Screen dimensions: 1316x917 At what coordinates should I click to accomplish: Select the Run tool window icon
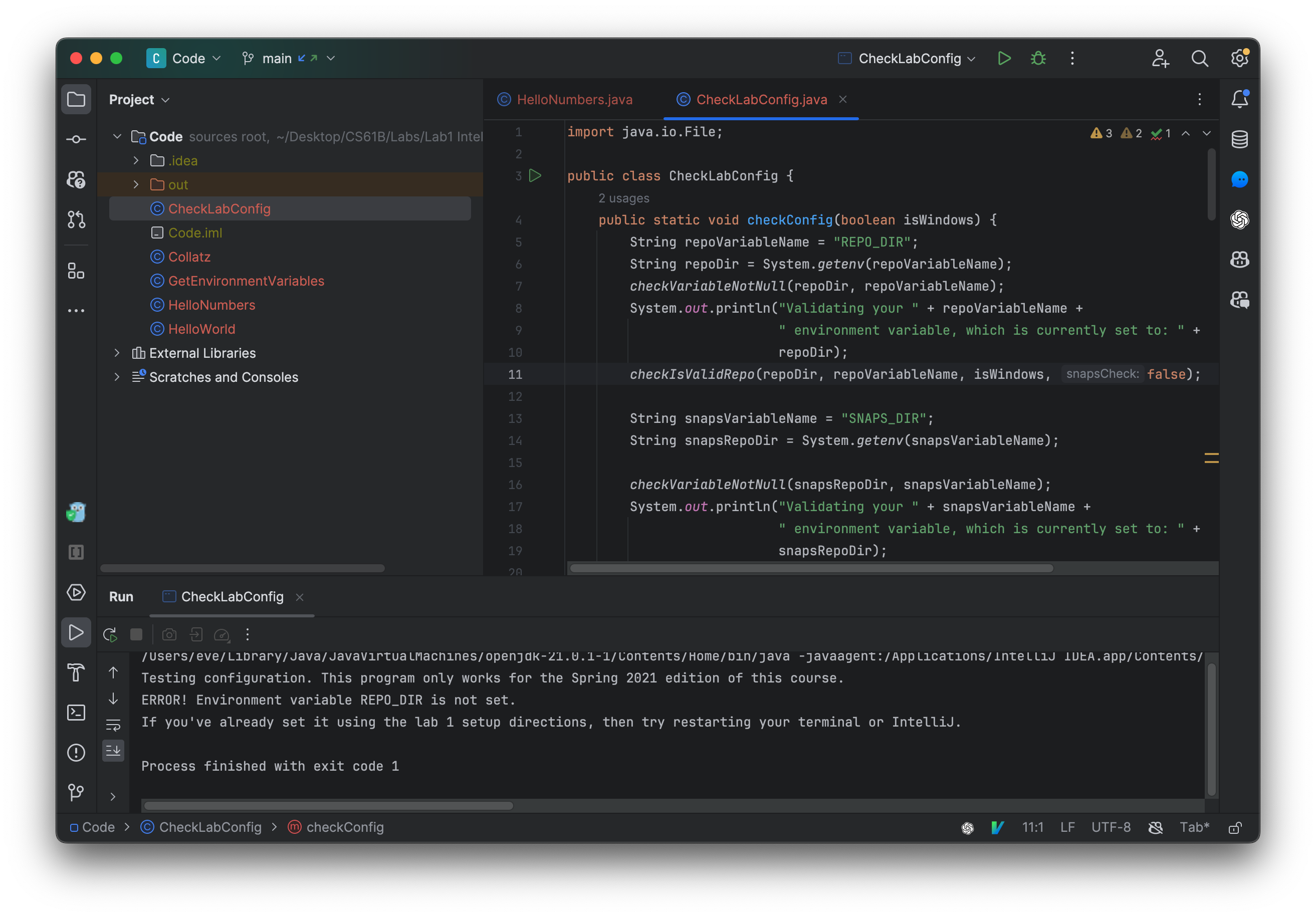pos(76,633)
